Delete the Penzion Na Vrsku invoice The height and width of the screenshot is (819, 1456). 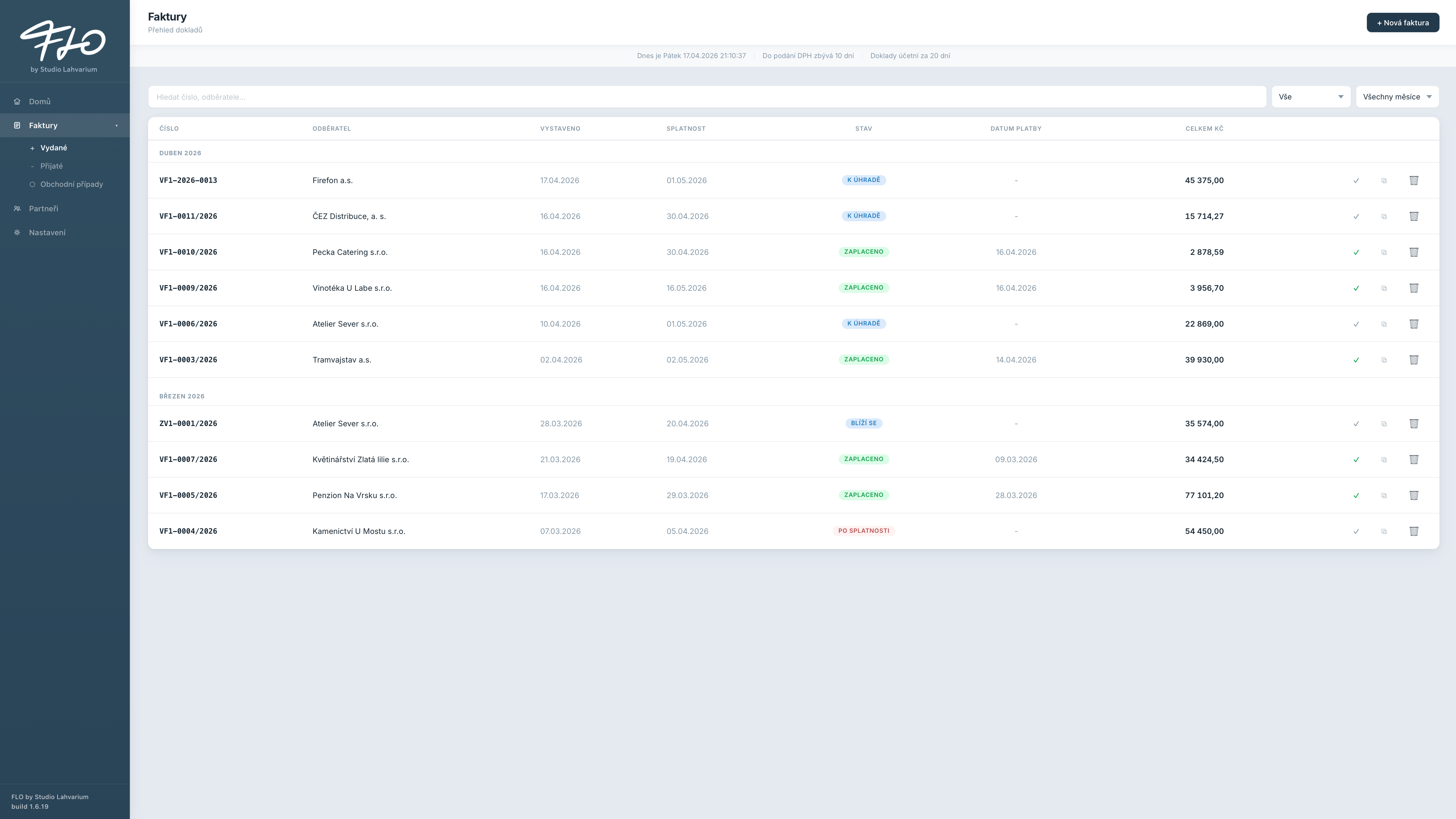pos(1414,496)
